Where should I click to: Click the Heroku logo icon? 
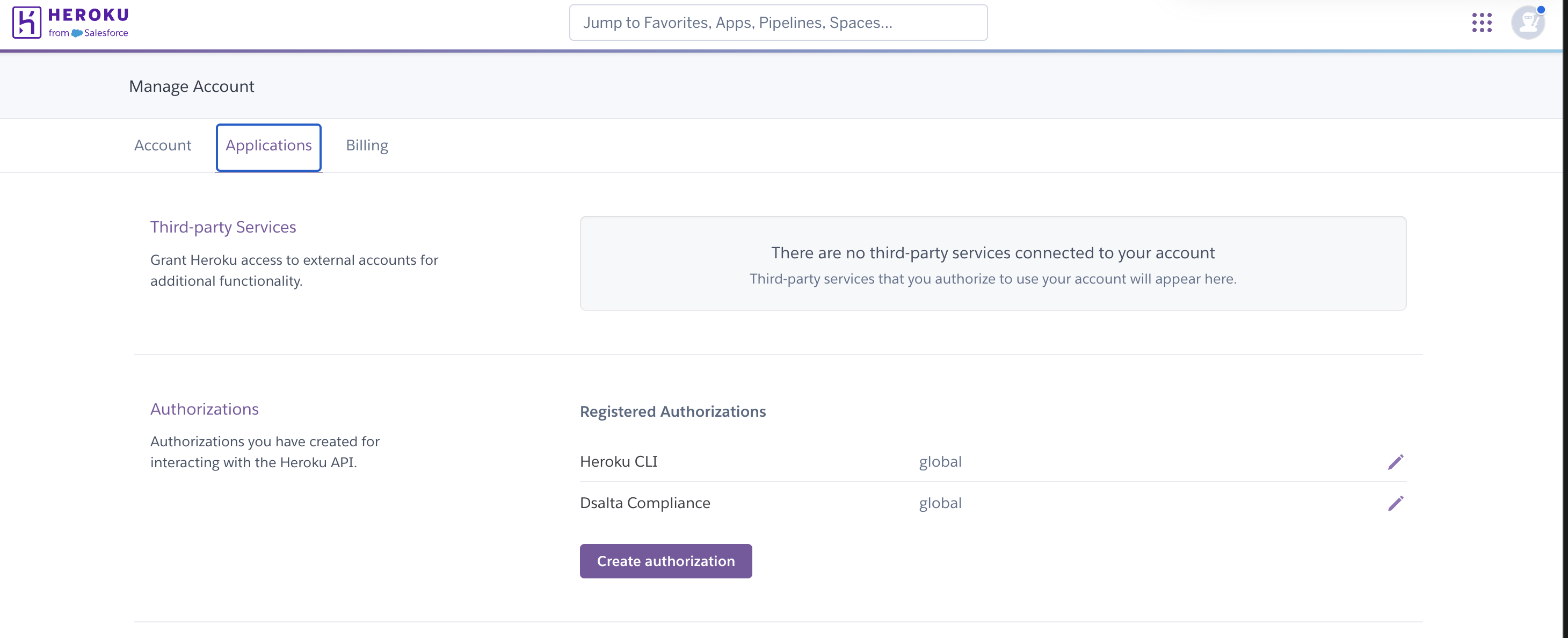[27, 23]
